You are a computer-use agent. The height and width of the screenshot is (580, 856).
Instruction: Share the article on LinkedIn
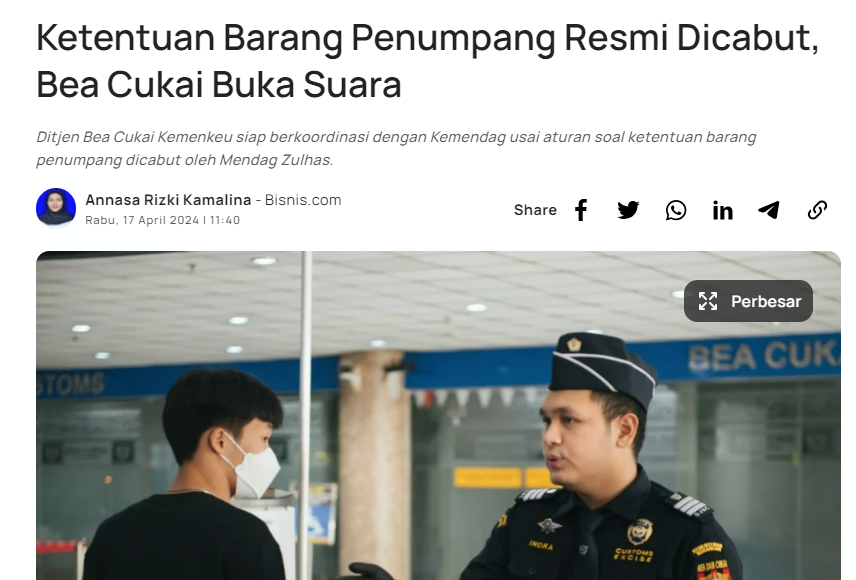click(x=722, y=210)
